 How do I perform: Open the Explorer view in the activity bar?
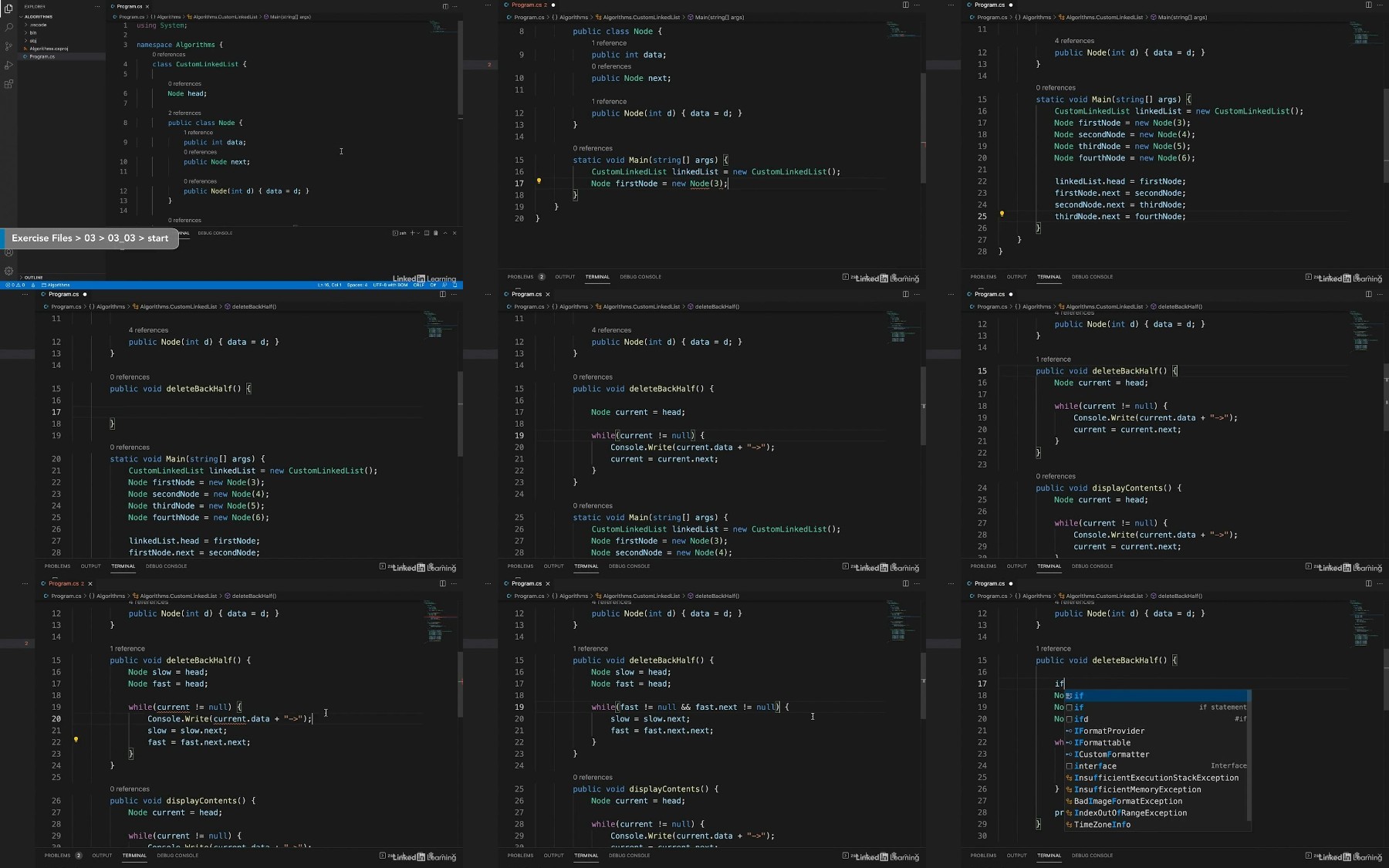(x=8, y=8)
